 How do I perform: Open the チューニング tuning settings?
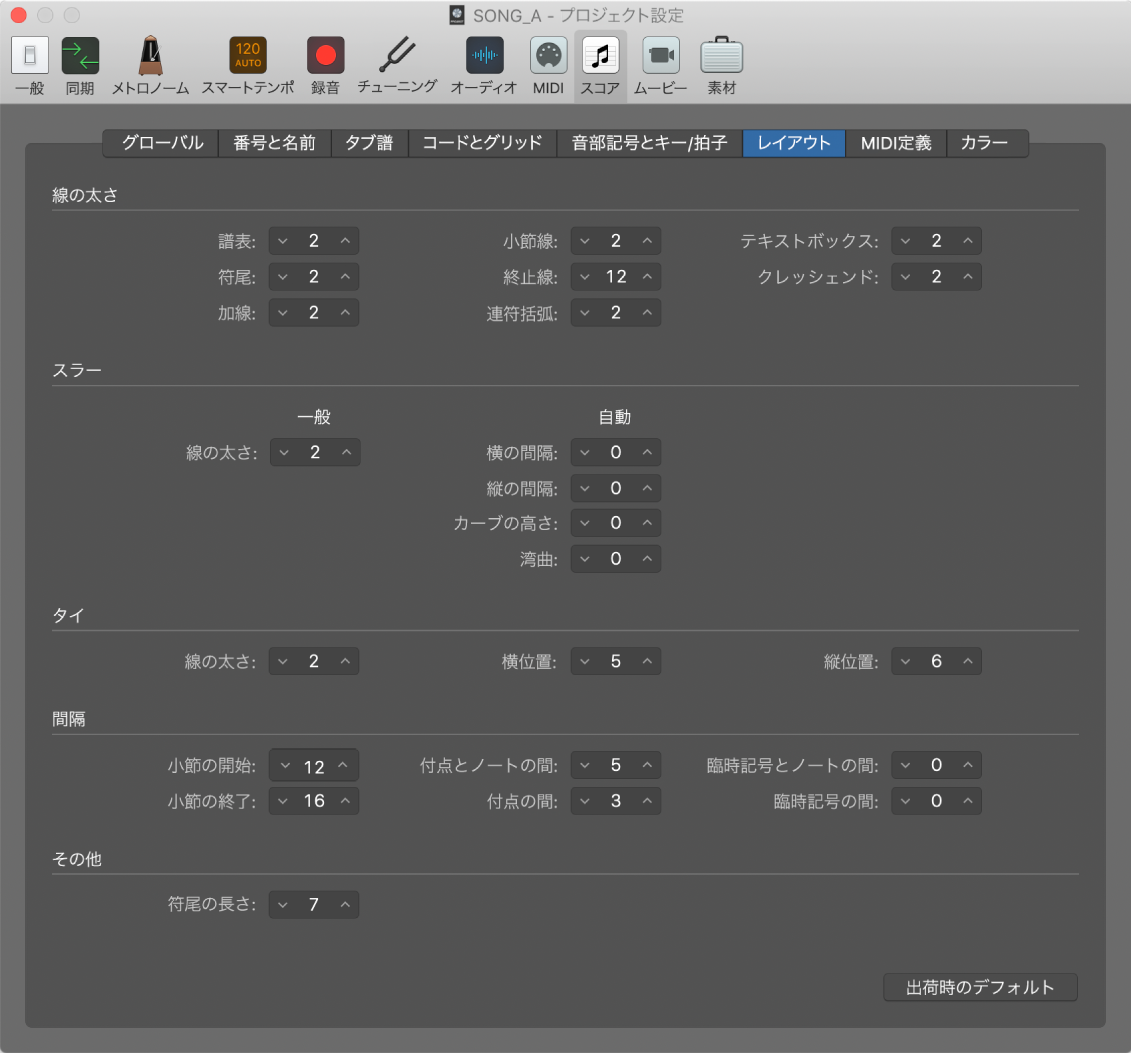397,66
